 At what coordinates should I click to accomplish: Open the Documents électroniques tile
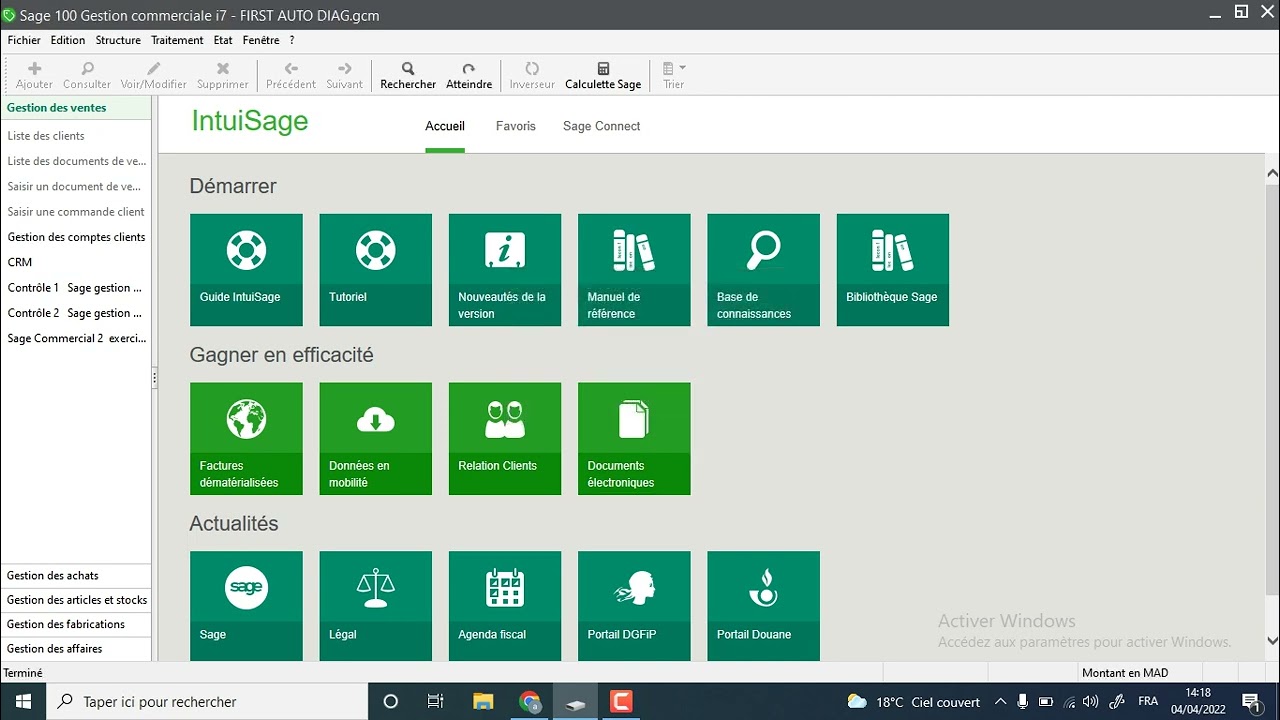[634, 439]
